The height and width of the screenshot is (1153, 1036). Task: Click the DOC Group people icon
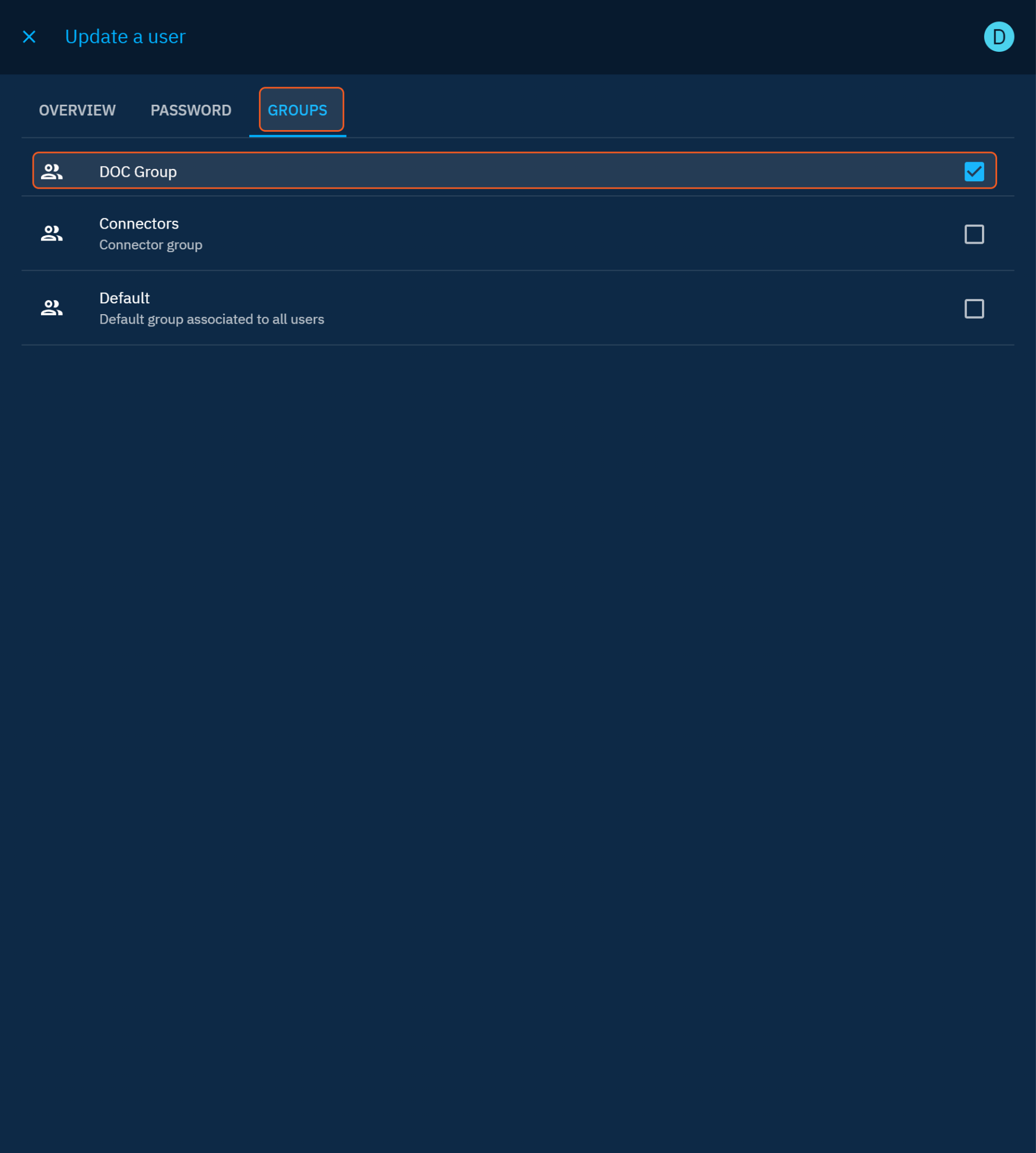[x=52, y=171]
